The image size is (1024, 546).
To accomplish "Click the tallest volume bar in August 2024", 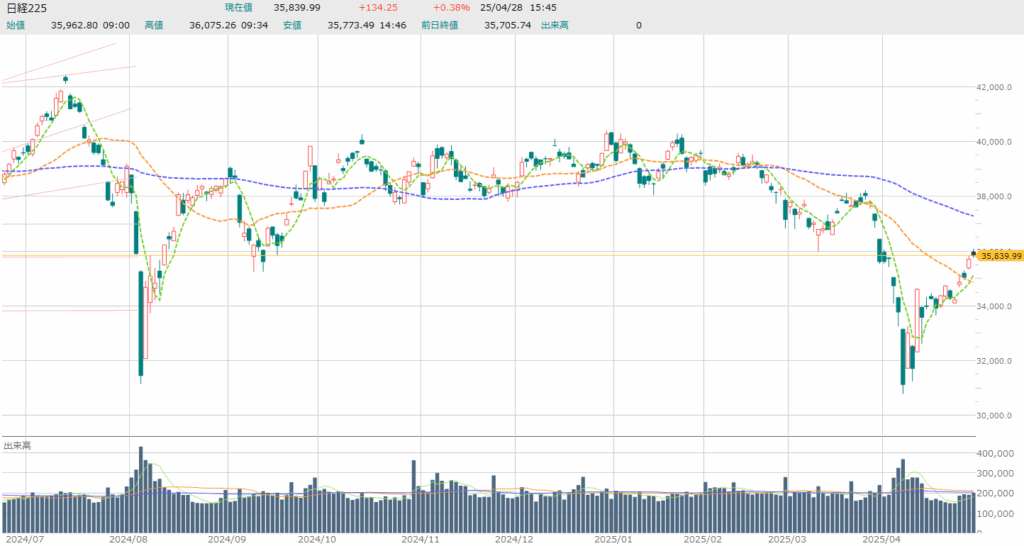I will click(x=140, y=490).
